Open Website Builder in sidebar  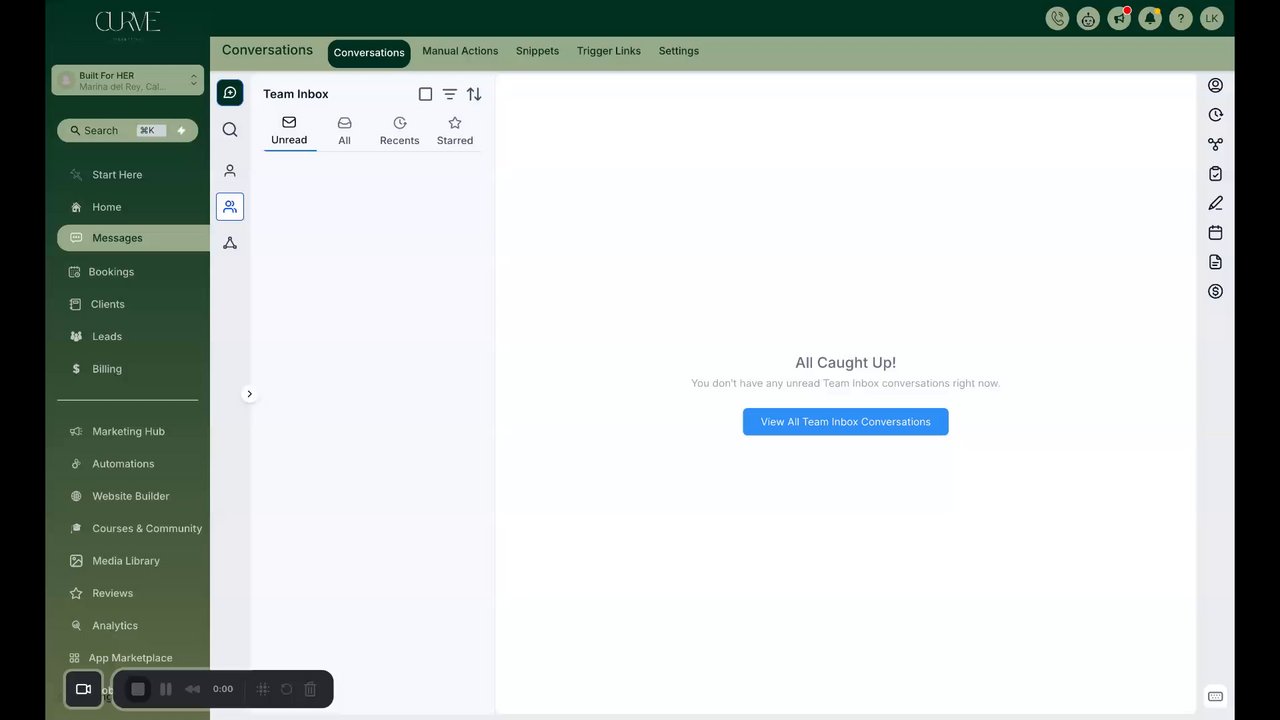tap(130, 496)
